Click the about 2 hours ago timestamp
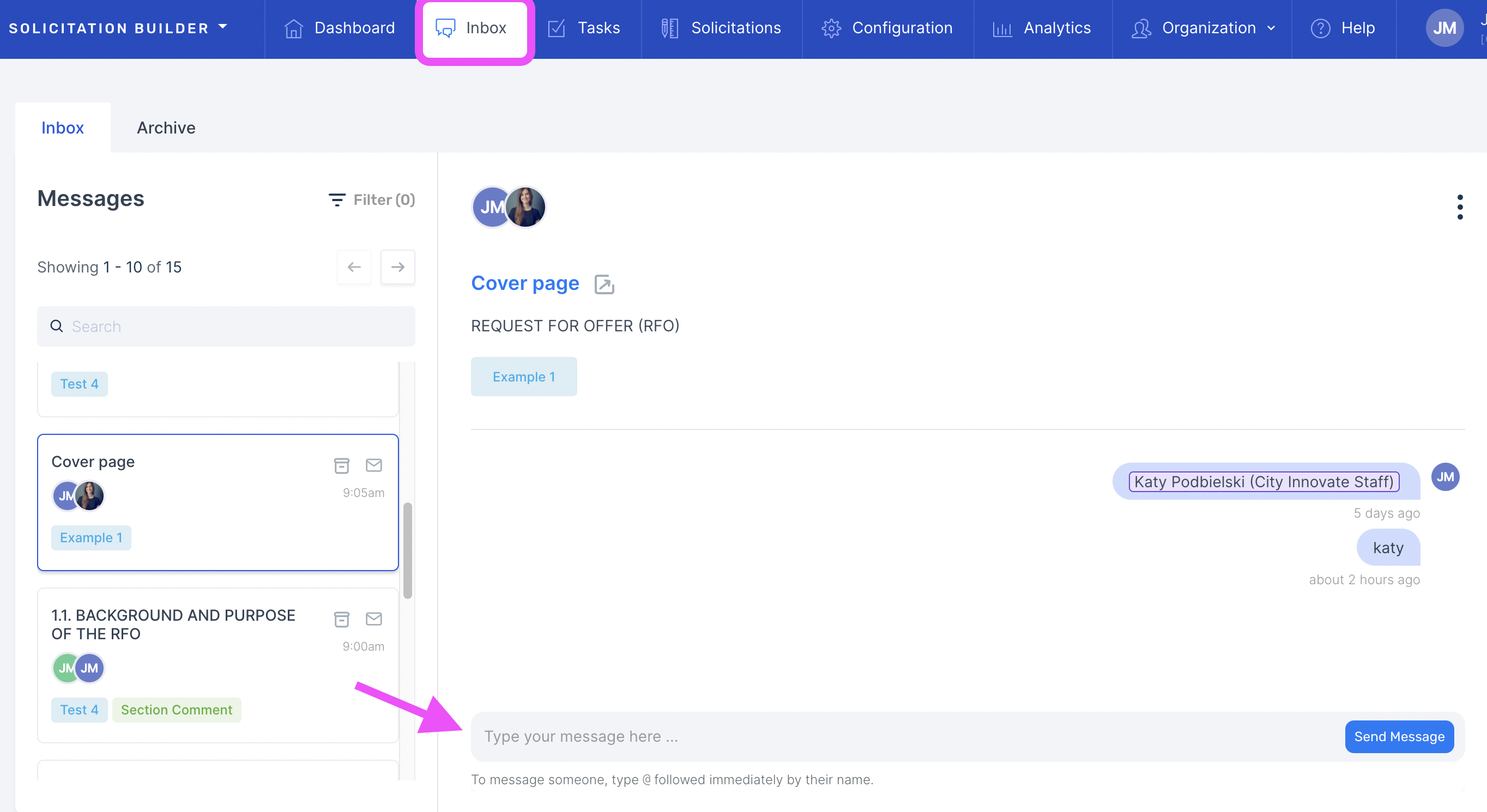Image resolution: width=1487 pixels, height=812 pixels. [1364, 579]
